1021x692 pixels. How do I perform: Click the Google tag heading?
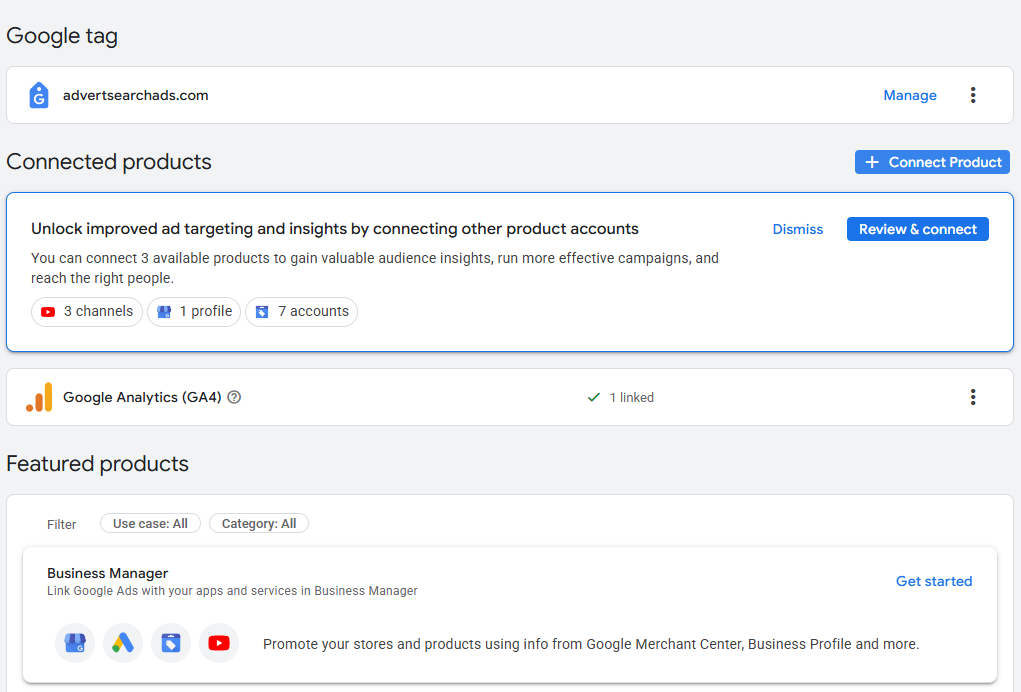62,36
